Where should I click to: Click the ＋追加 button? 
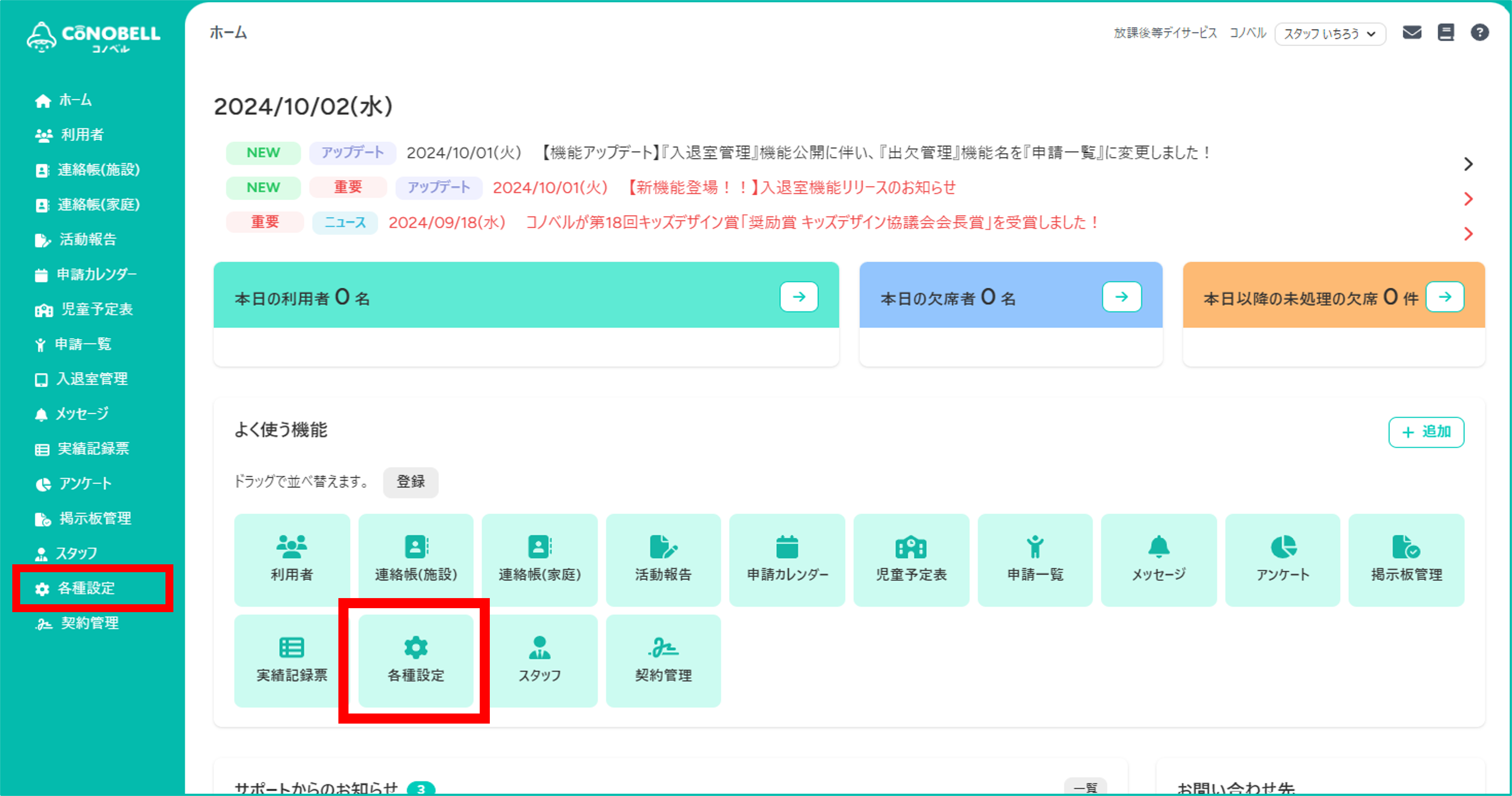pos(1426,433)
